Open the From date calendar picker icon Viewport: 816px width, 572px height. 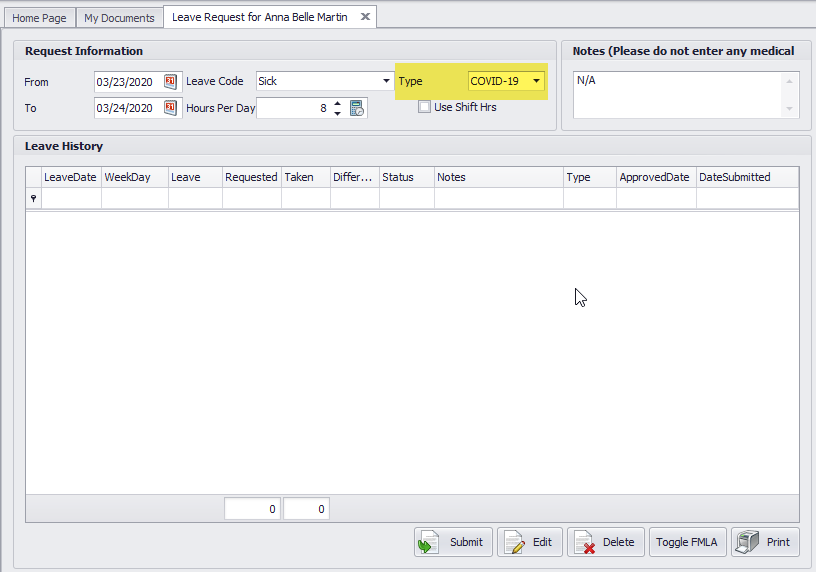[170, 82]
